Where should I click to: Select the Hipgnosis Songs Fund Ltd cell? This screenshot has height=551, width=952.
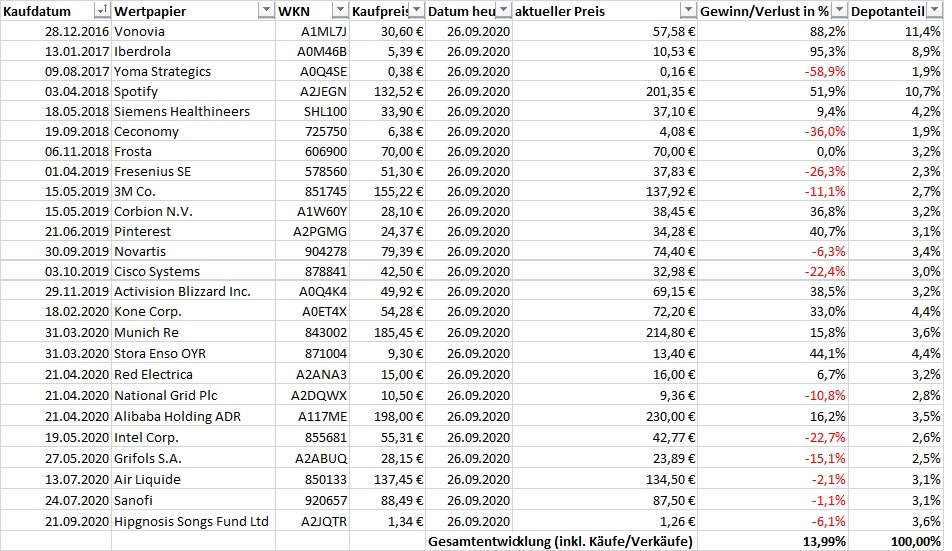(192, 521)
